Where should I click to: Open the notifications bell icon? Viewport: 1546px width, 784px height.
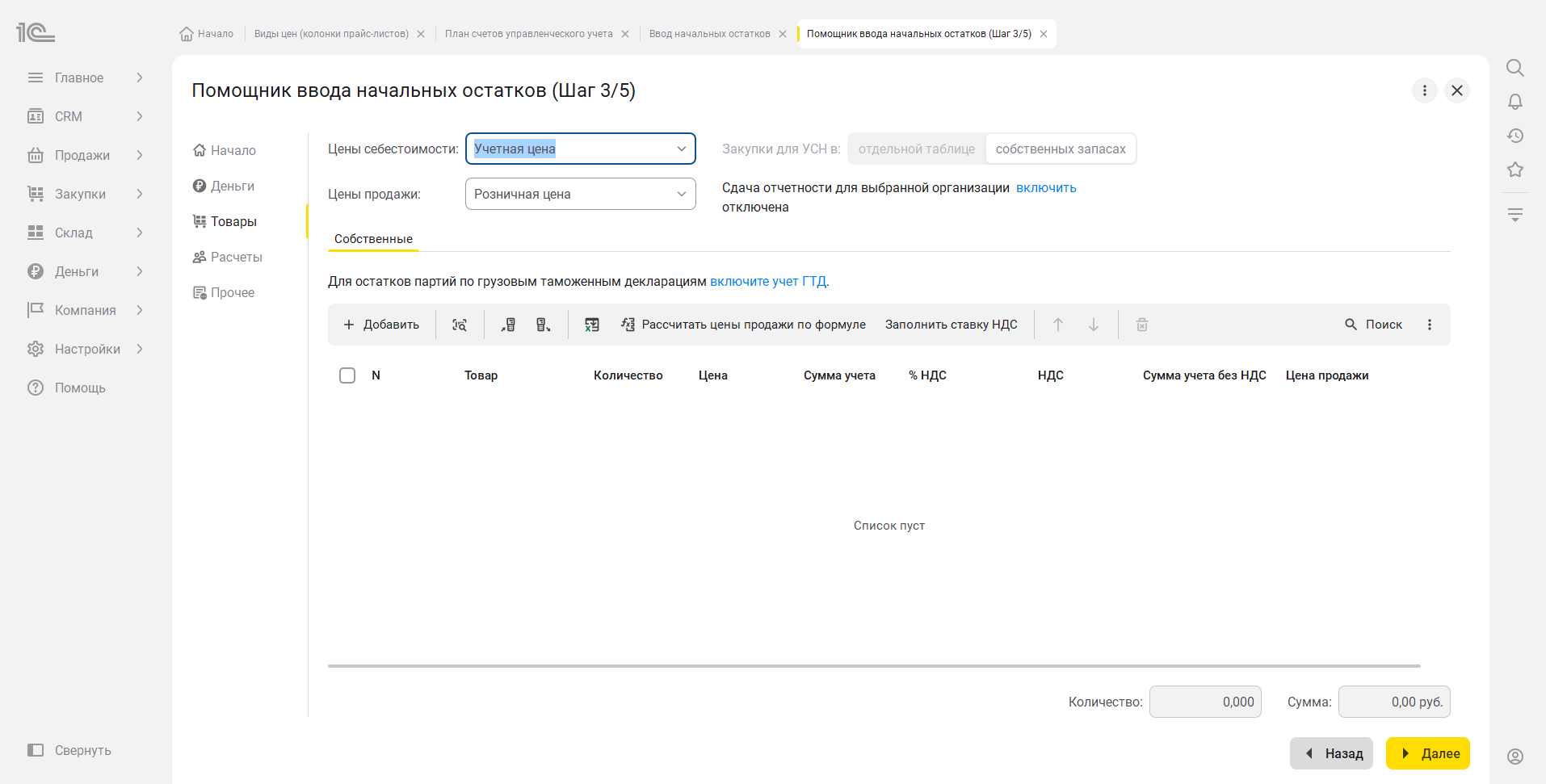click(1515, 102)
